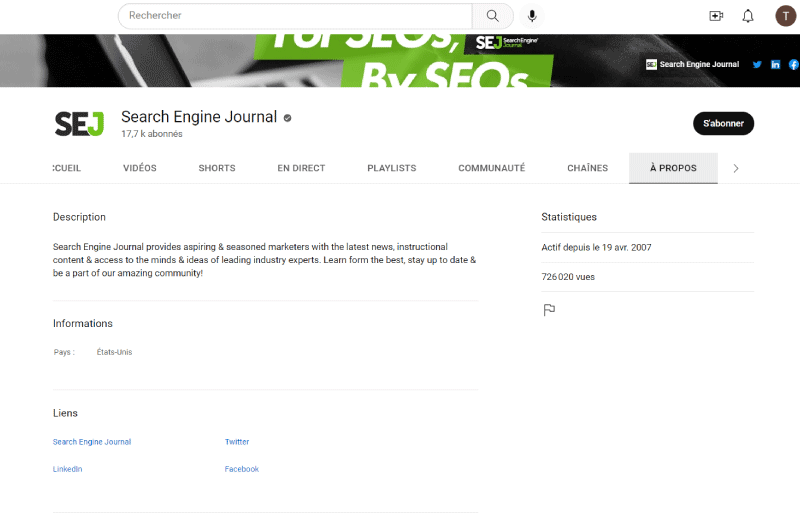Screen dimensions: 800x530
Task: Click the 17,7 k abonnés subscriber count
Action: click(152, 134)
